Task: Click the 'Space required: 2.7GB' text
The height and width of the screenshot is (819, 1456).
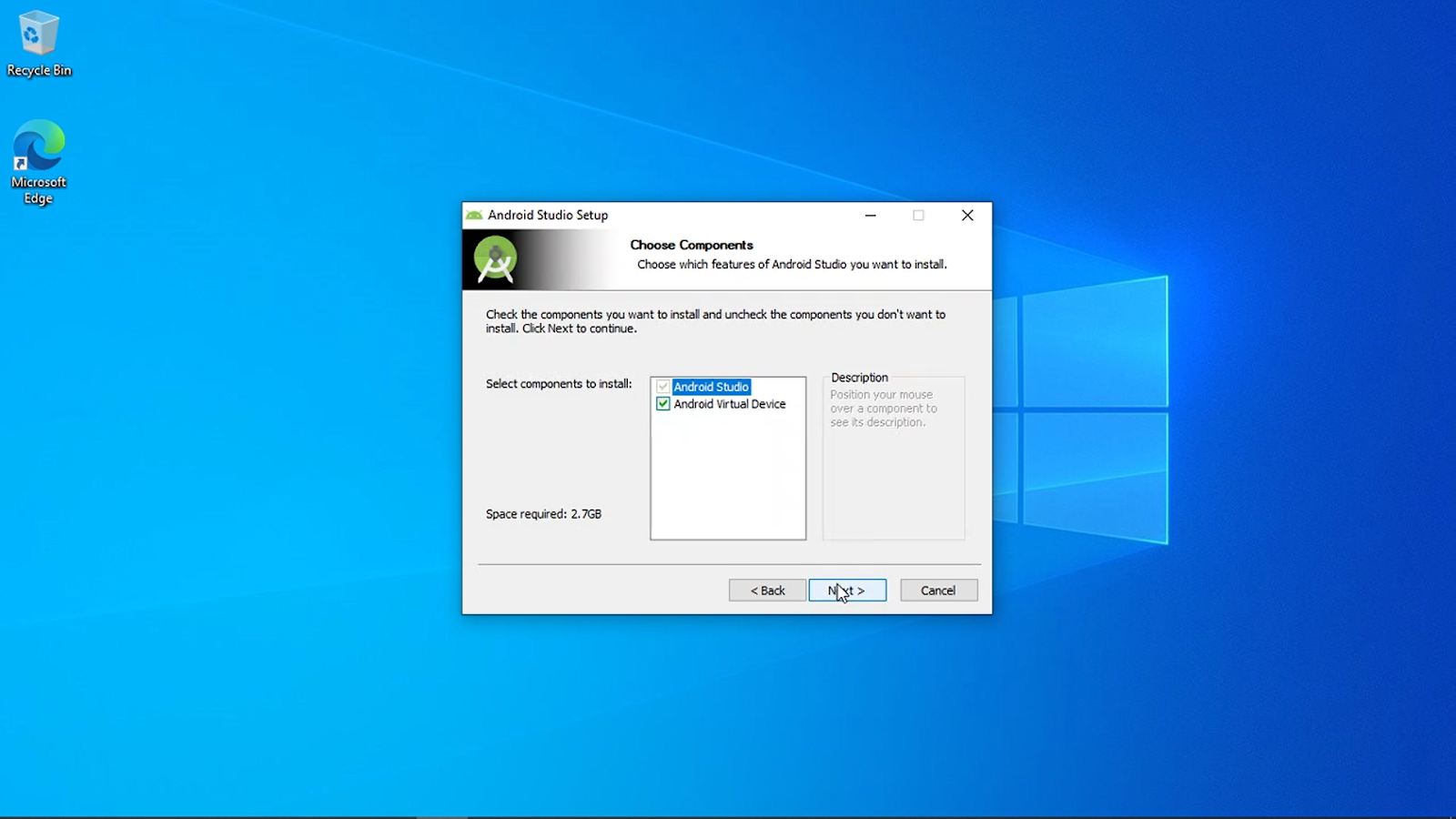Action: tap(543, 514)
